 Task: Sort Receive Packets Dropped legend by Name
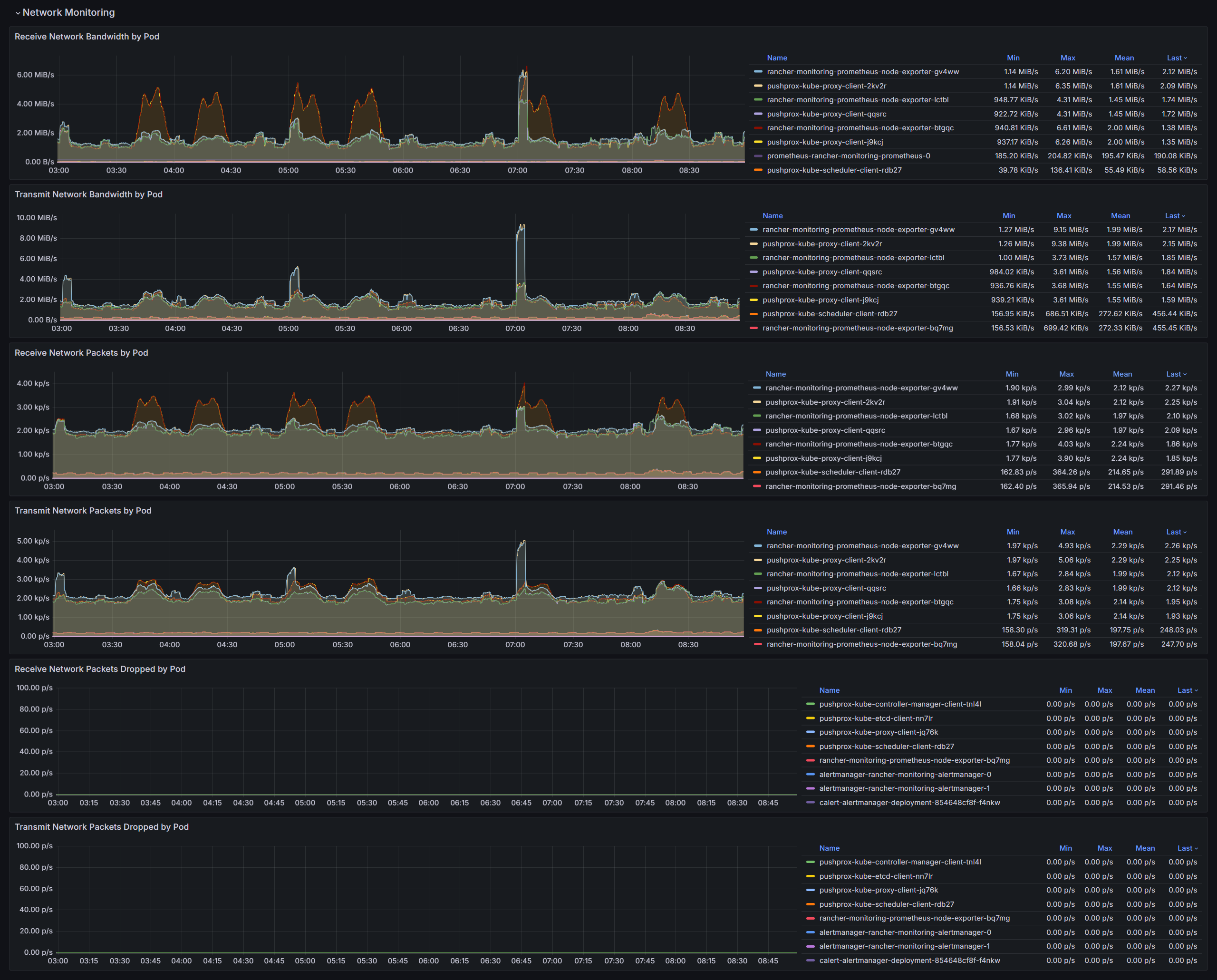(829, 690)
